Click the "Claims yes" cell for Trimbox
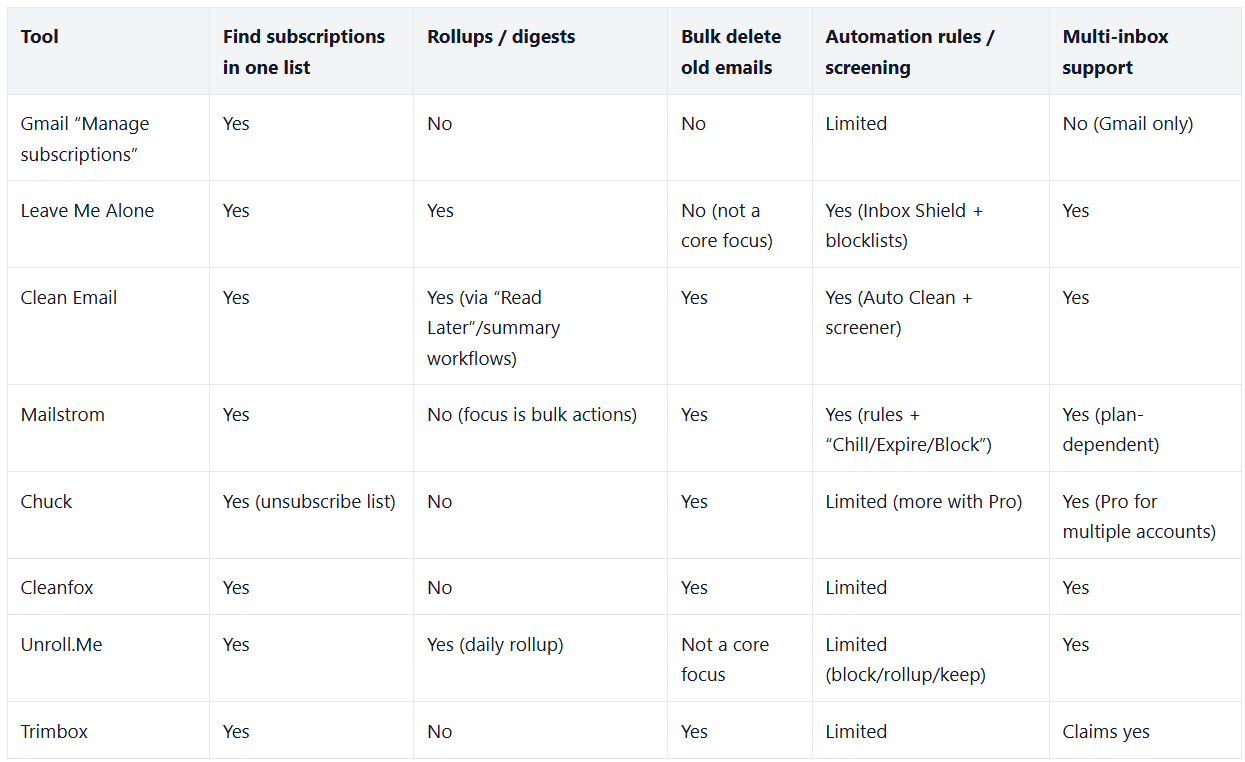The image size is (1245, 762). coord(1106,732)
